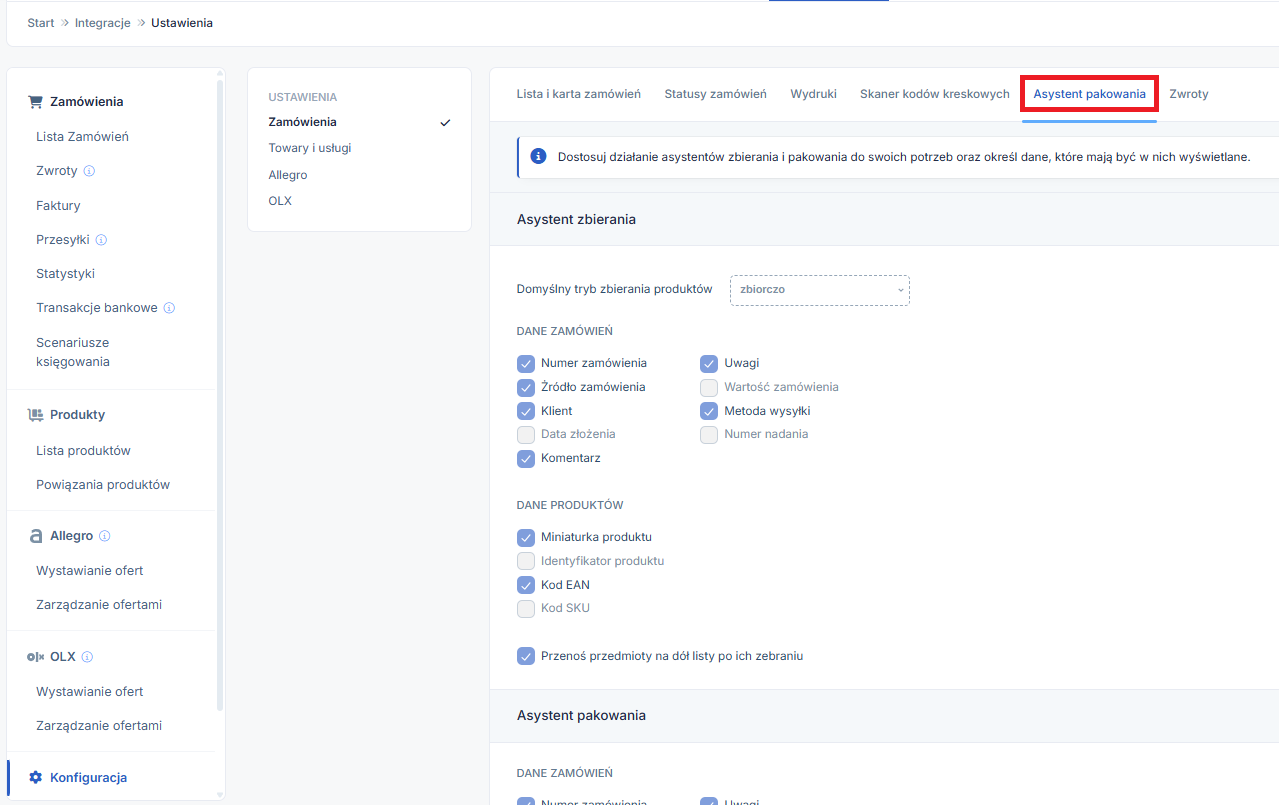Check the Identyfikator produktu option
Image resolution: width=1279 pixels, height=805 pixels.
(x=526, y=561)
